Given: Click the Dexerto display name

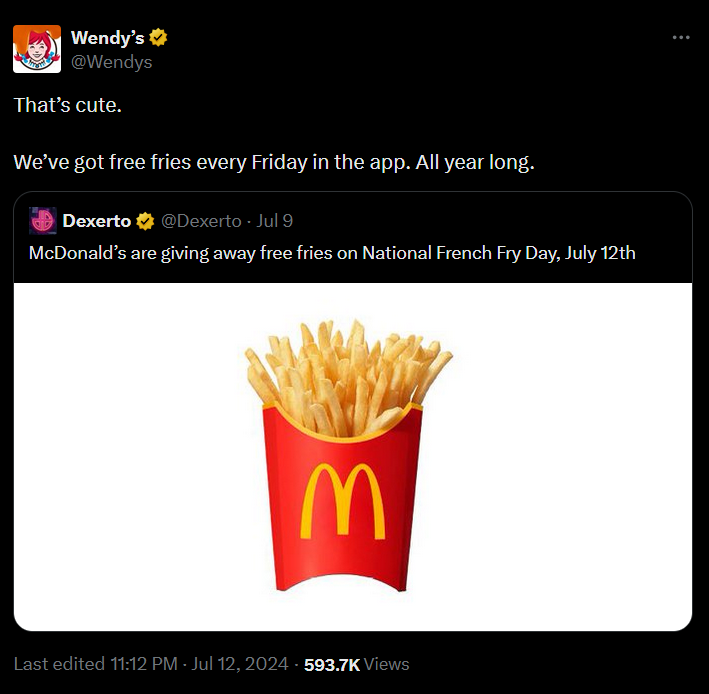Looking at the screenshot, I should pos(96,220).
